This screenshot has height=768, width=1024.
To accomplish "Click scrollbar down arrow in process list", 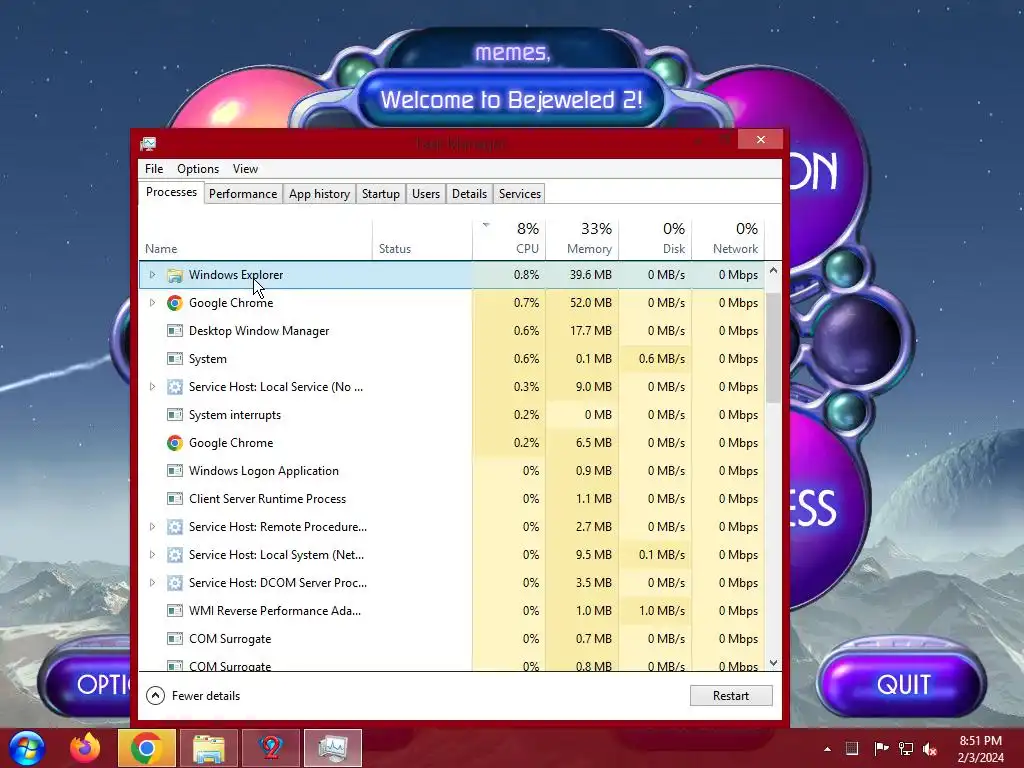I will 773,663.
